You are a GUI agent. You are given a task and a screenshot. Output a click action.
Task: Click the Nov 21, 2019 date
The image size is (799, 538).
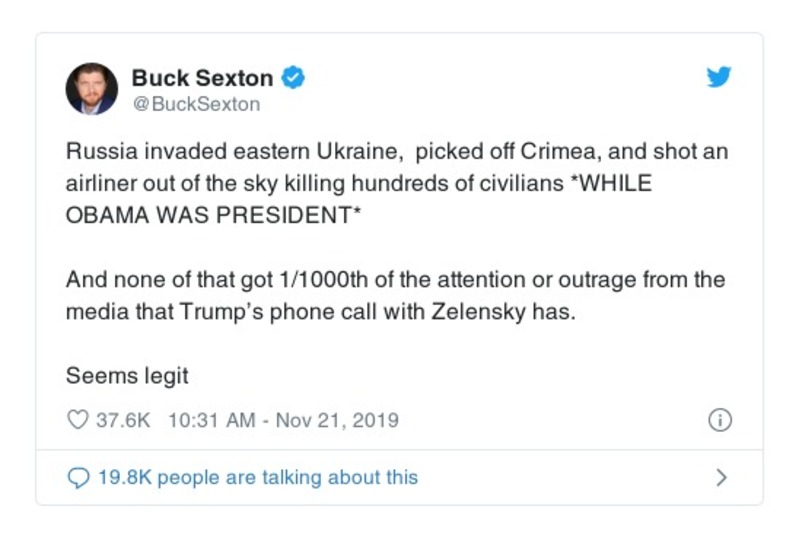[336, 420]
